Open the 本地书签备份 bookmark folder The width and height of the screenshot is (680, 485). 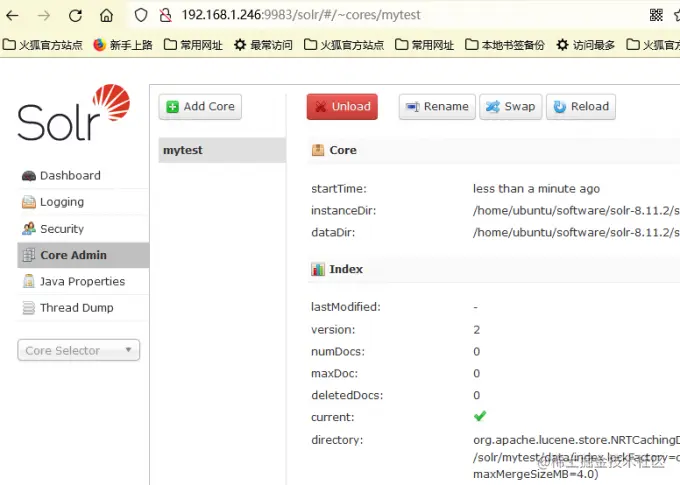tap(505, 45)
